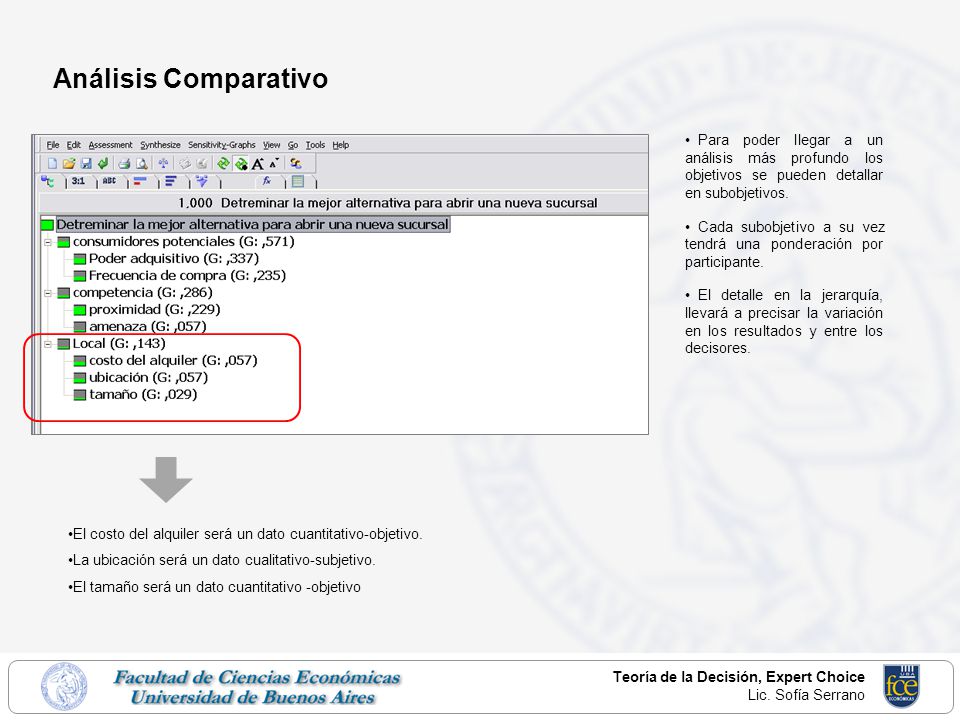Collapse the Local tree node
The height and width of the screenshot is (720, 960).
pyautogui.click(x=48, y=344)
